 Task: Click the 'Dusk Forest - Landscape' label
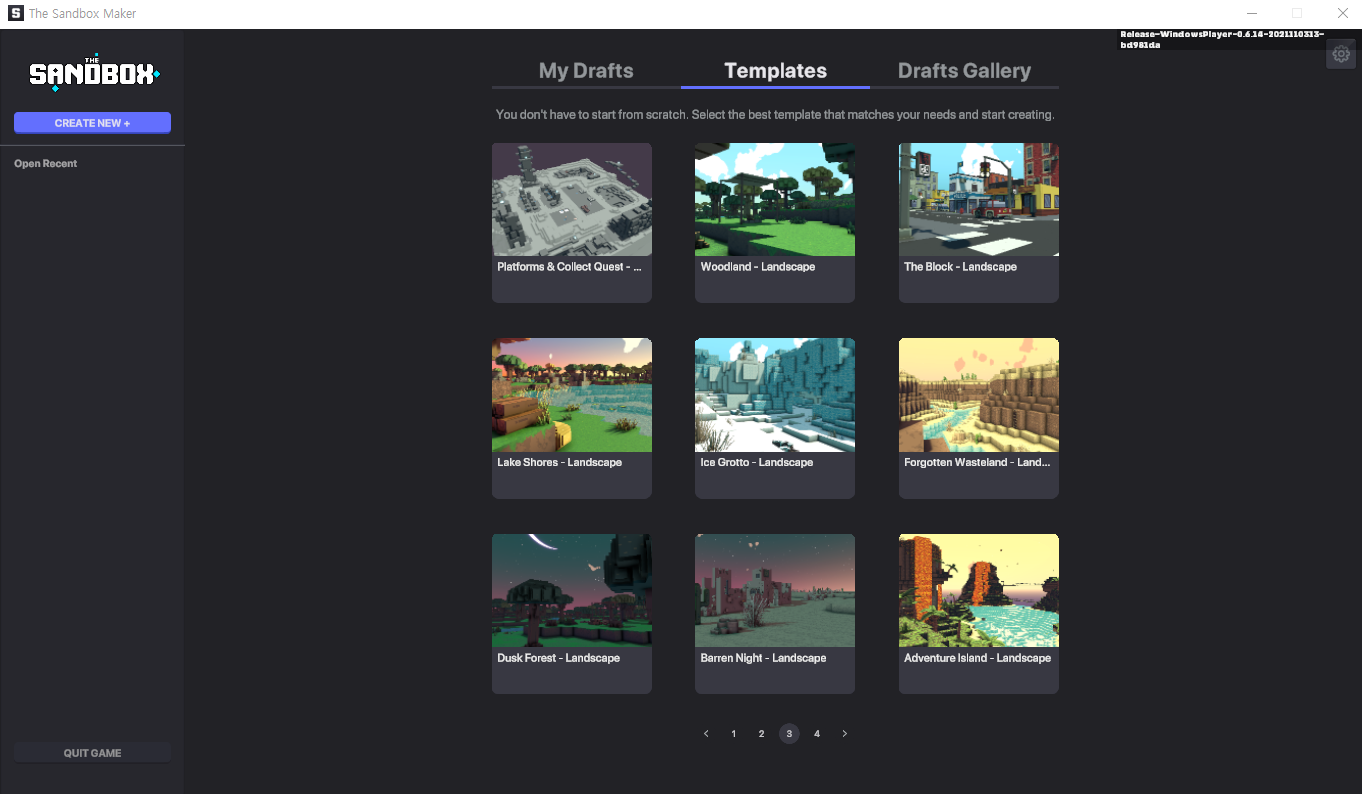558,658
